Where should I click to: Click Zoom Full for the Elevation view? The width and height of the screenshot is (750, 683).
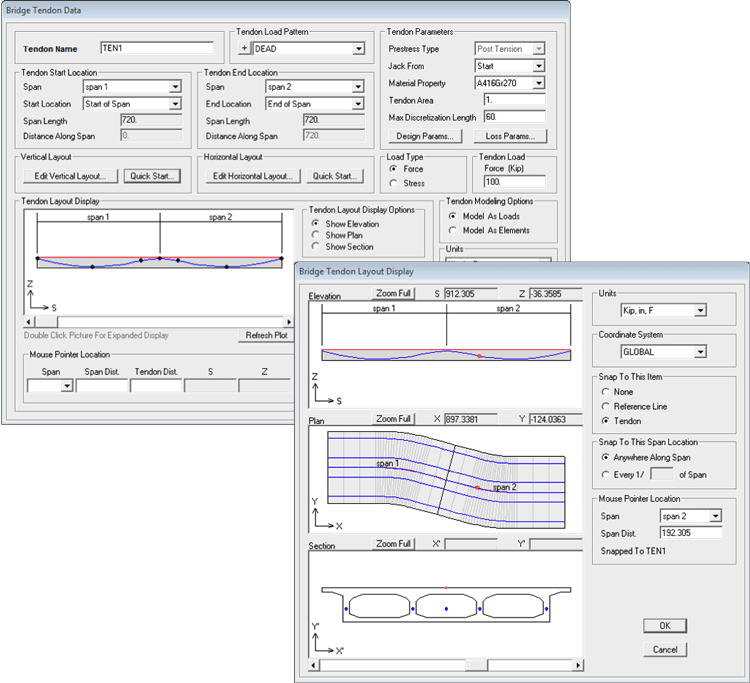393,293
